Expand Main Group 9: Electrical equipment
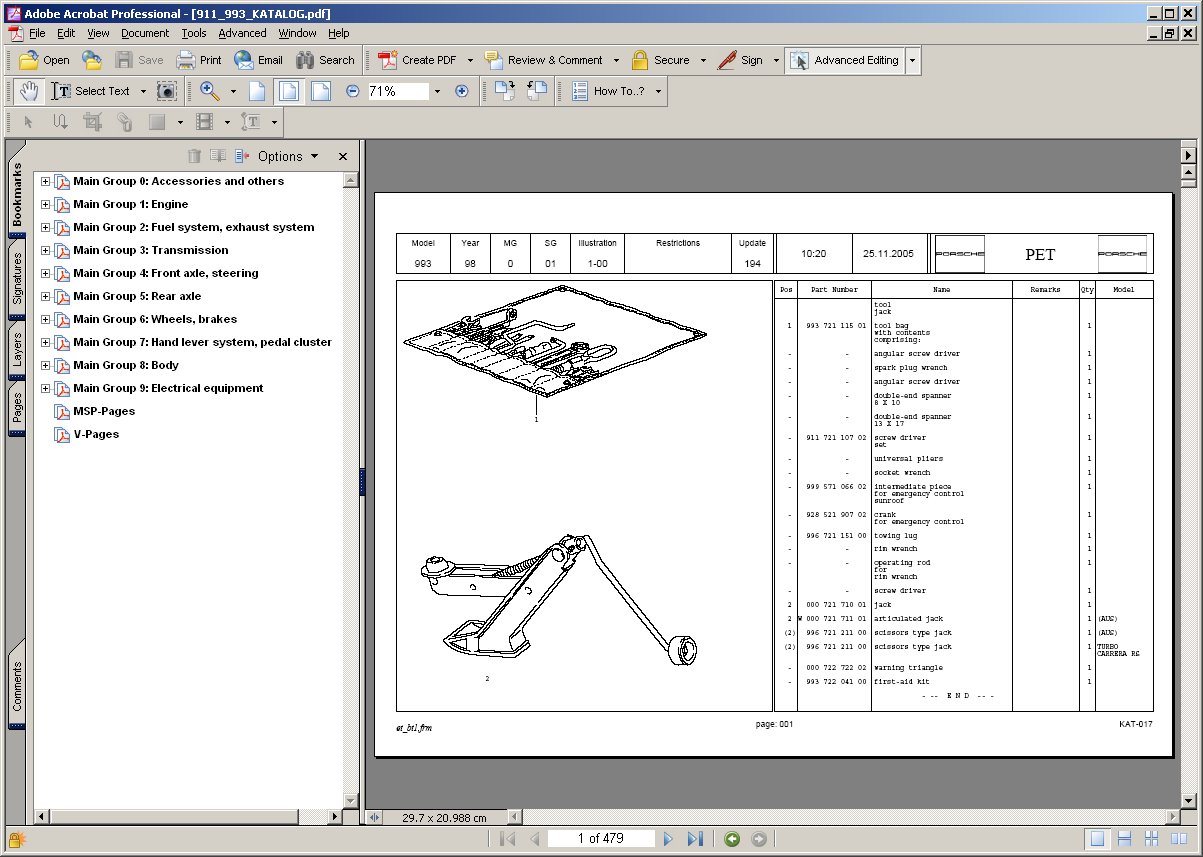Screen dimensions: 1203x857 click(x=45, y=388)
